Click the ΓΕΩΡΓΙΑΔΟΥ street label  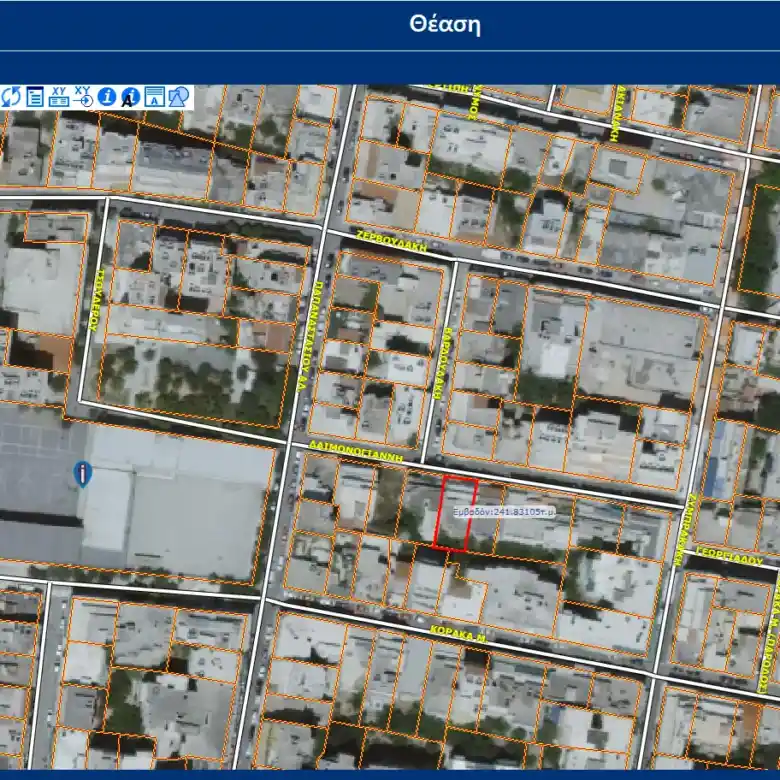[x=729, y=556]
